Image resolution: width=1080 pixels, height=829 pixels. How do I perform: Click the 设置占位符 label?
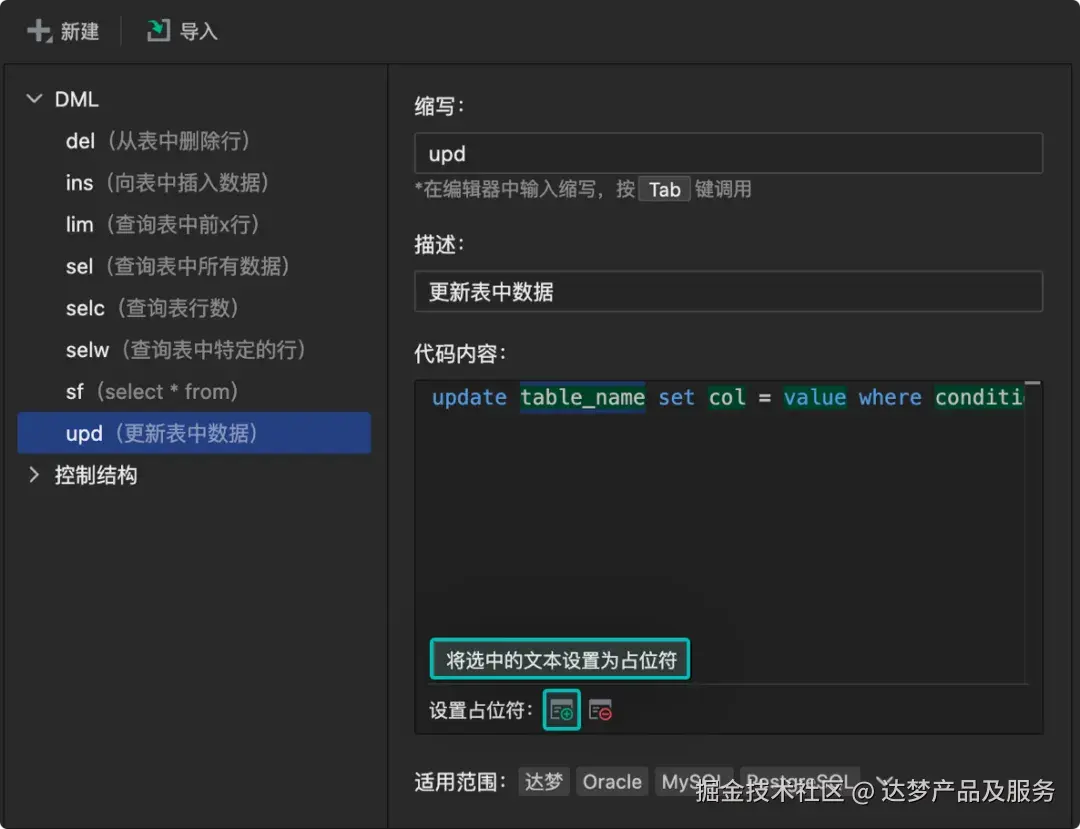[x=481, y=710]
